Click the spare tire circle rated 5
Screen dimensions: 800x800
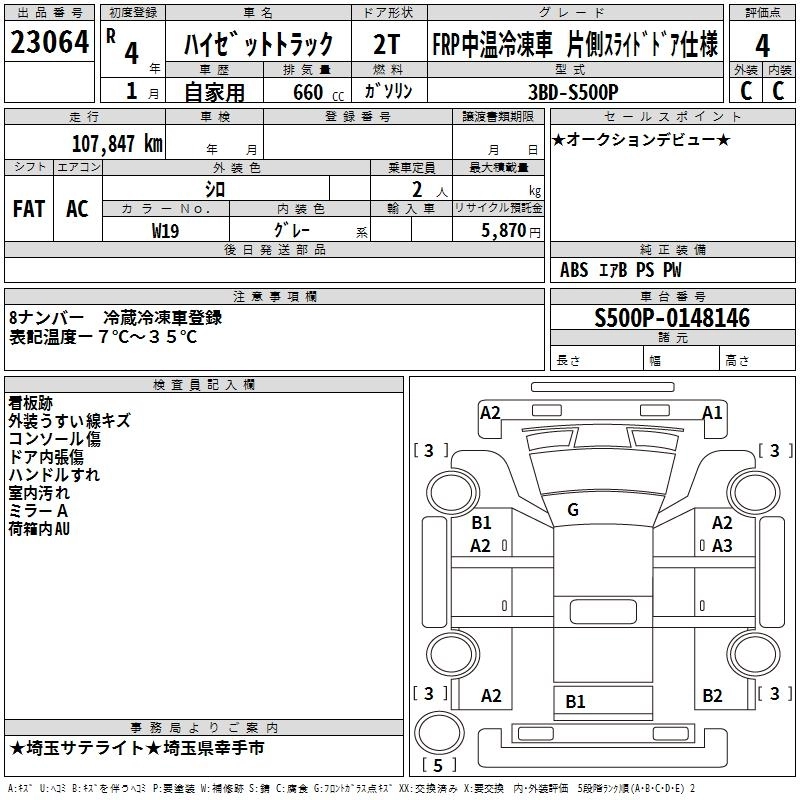(439, 731)
